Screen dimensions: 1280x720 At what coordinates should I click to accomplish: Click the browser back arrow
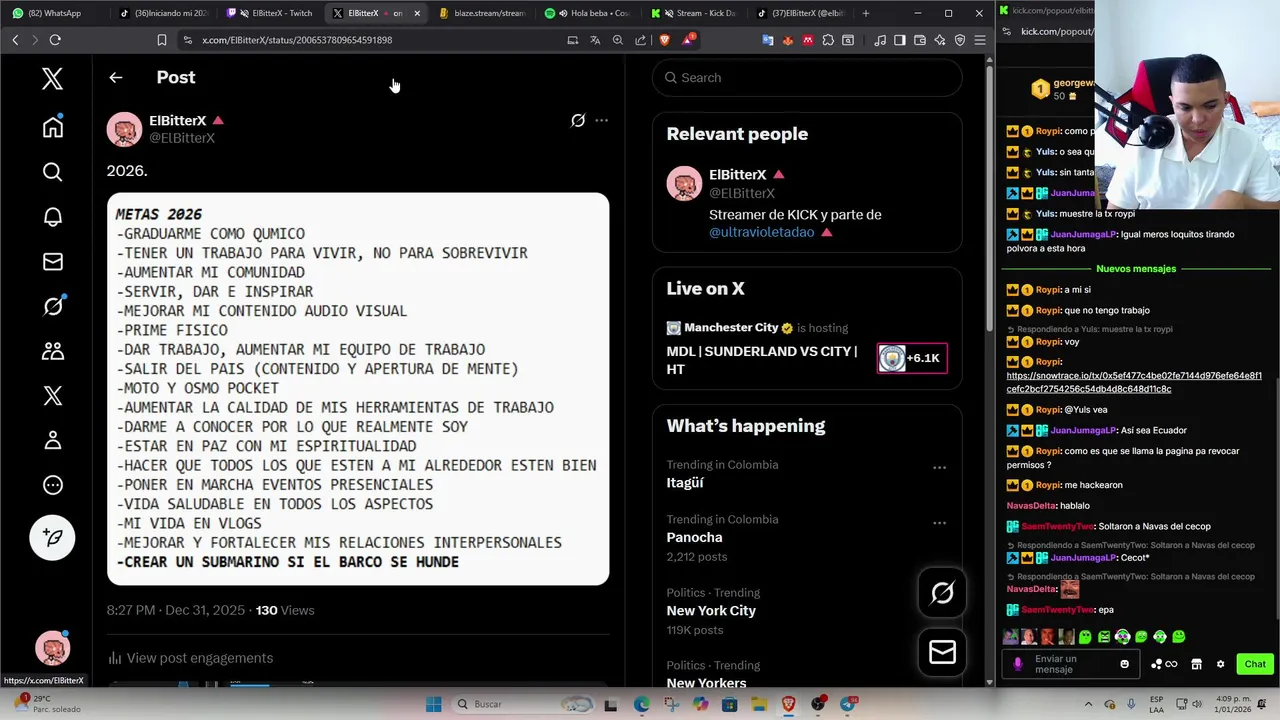click(15, 40)
